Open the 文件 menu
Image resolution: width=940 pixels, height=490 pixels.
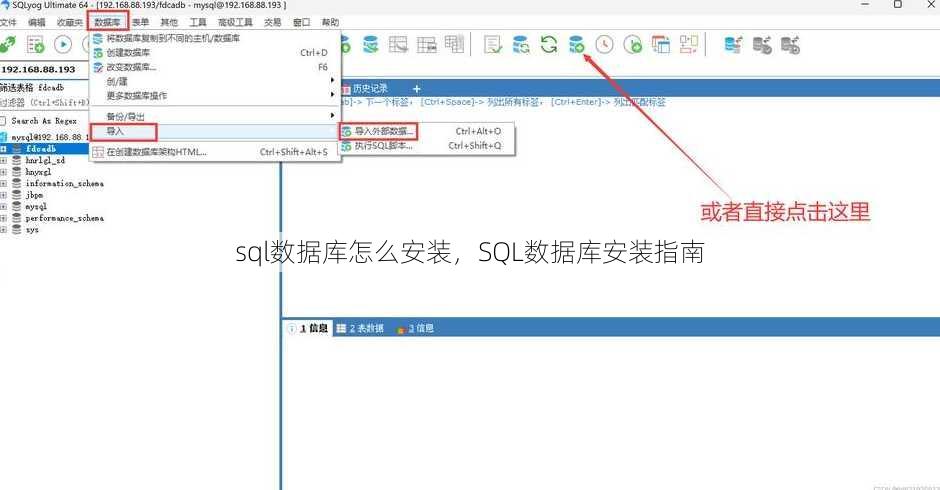tap(8, 22)
